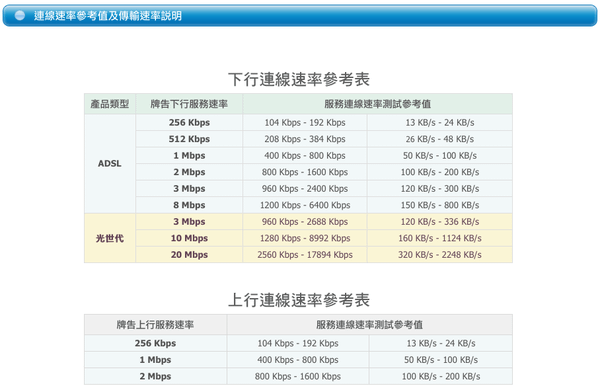Click the 牌售上行服務速率 column header

tap(155, 325)
